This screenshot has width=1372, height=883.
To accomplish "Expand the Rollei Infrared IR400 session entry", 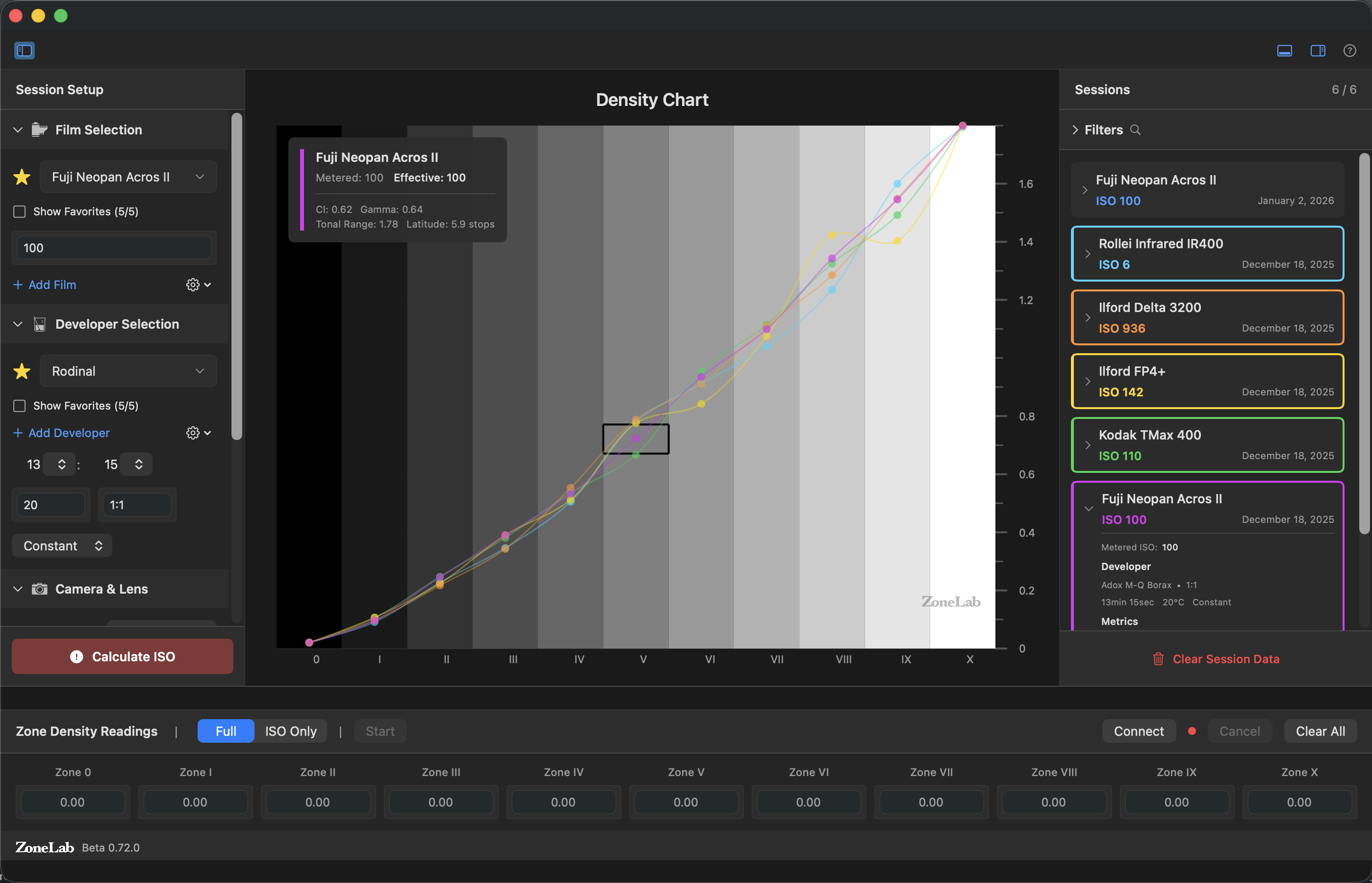I will click(x=1088, y=254).
